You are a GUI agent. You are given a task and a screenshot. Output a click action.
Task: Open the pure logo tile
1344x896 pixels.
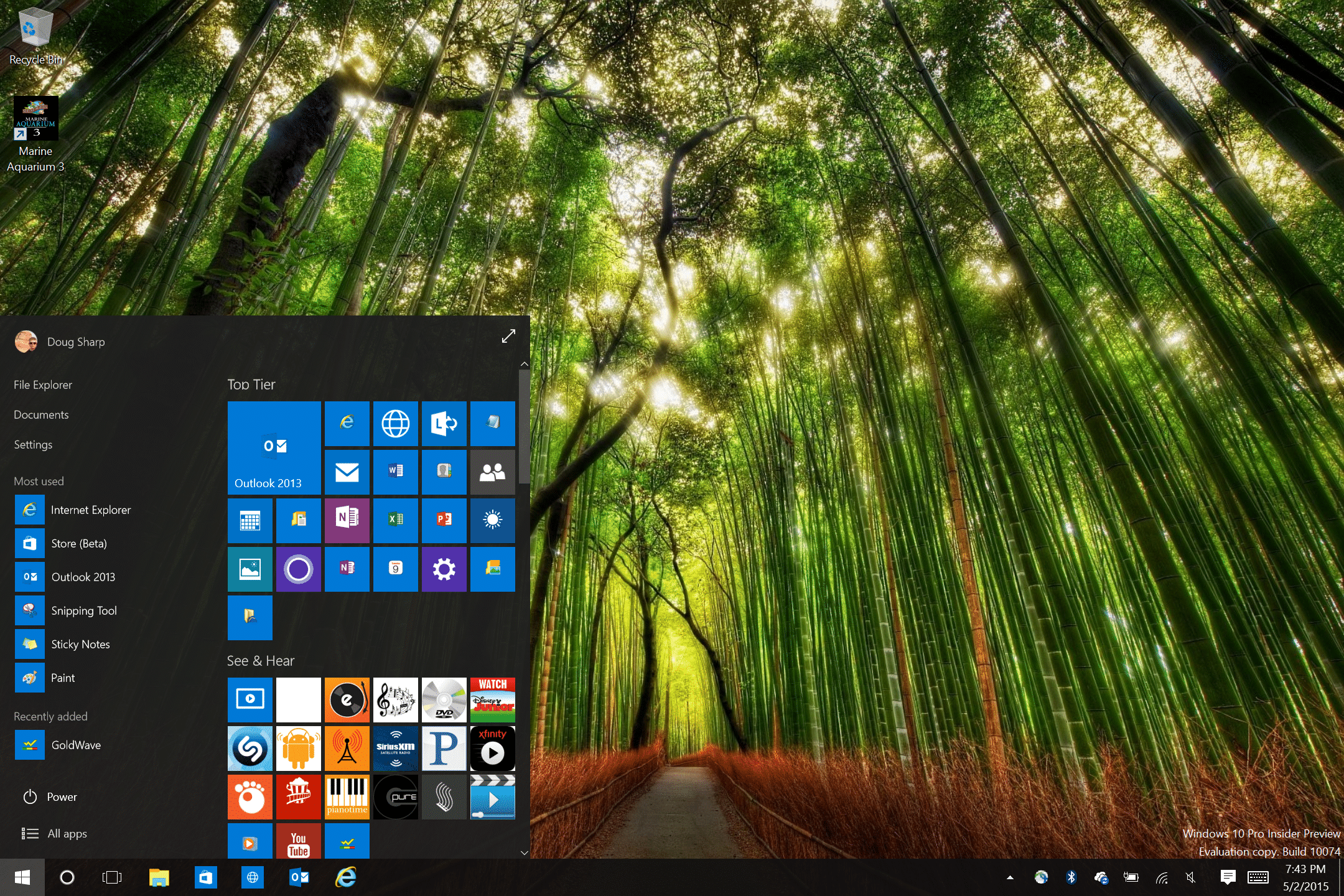[395, 797]
